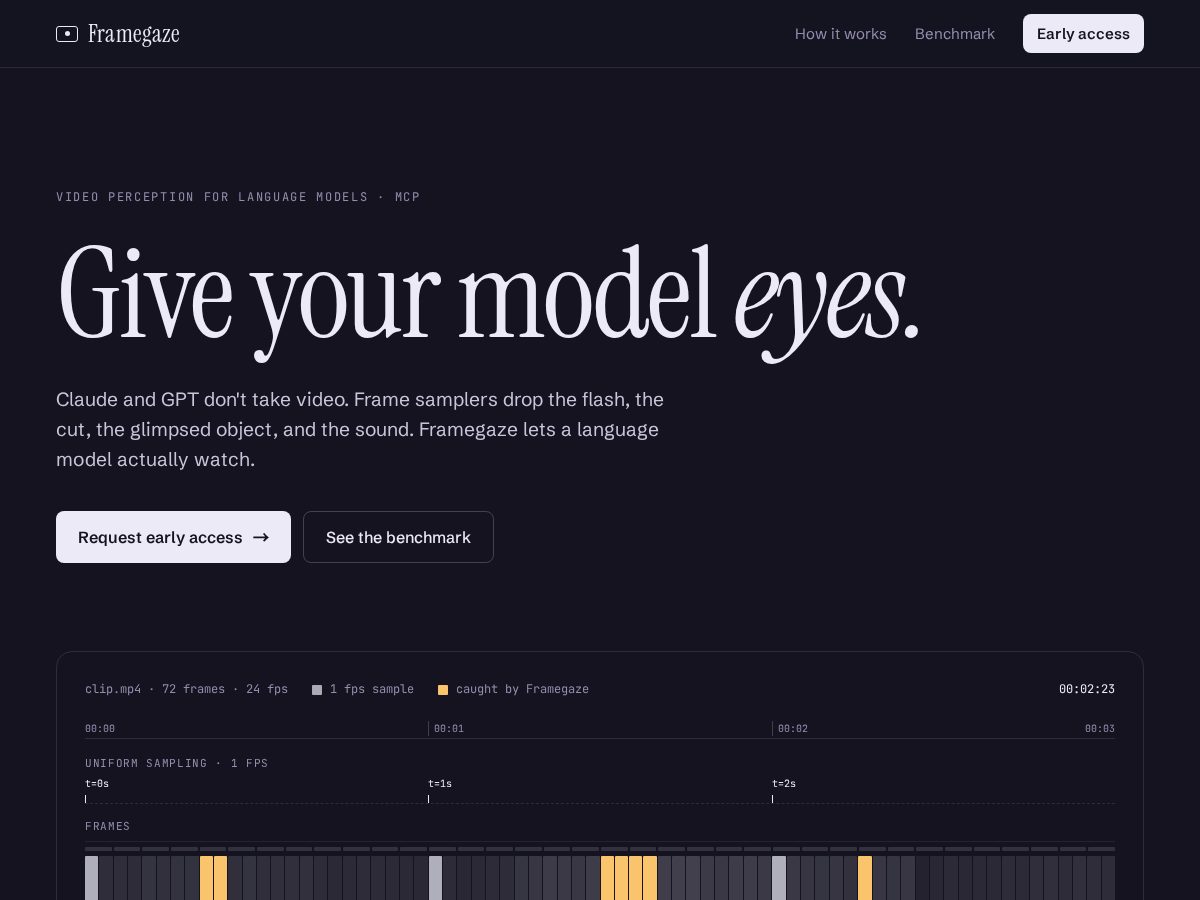The width and height of the screenshot is (1200, 900).
Task: Go to How it works section
Action: click(x=841, y=34)
